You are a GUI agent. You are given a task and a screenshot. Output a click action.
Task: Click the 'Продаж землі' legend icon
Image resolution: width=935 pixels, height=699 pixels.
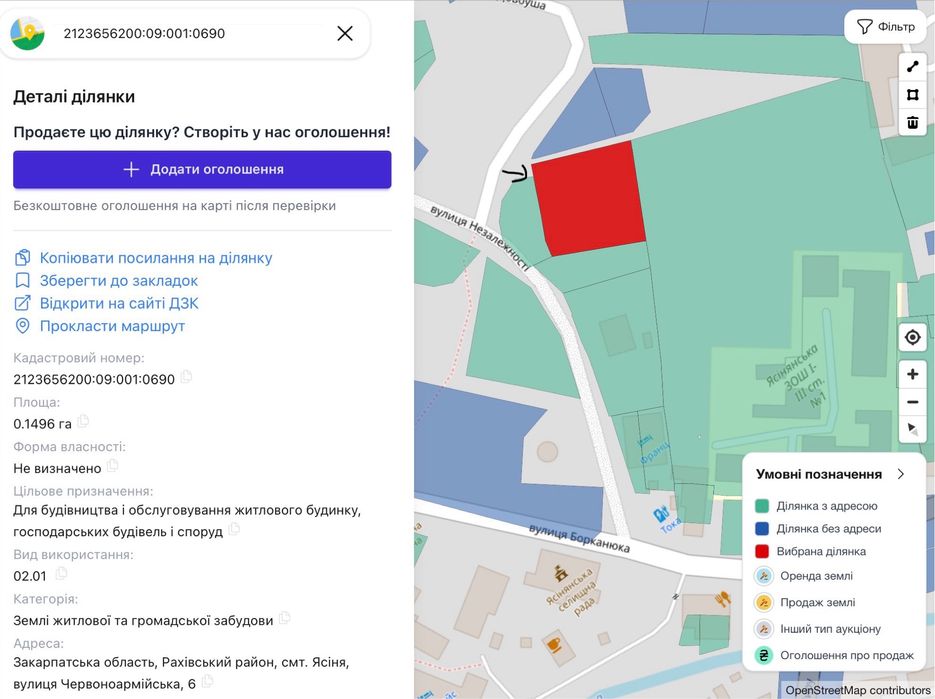point(763,602)
